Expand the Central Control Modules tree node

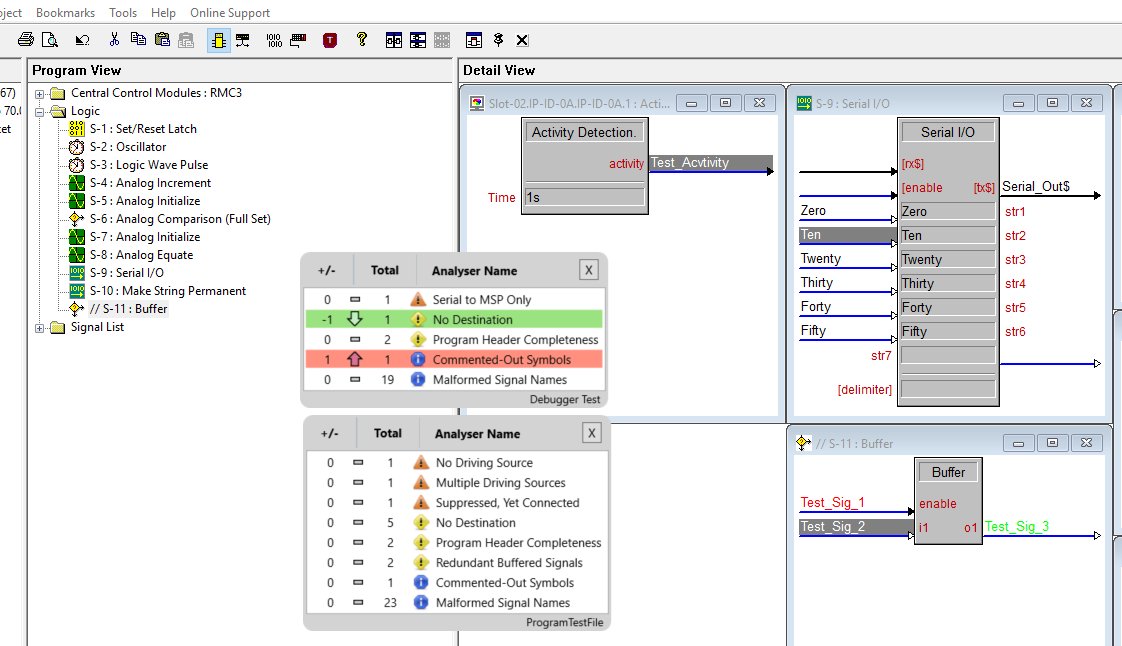[x=40, y=94]
